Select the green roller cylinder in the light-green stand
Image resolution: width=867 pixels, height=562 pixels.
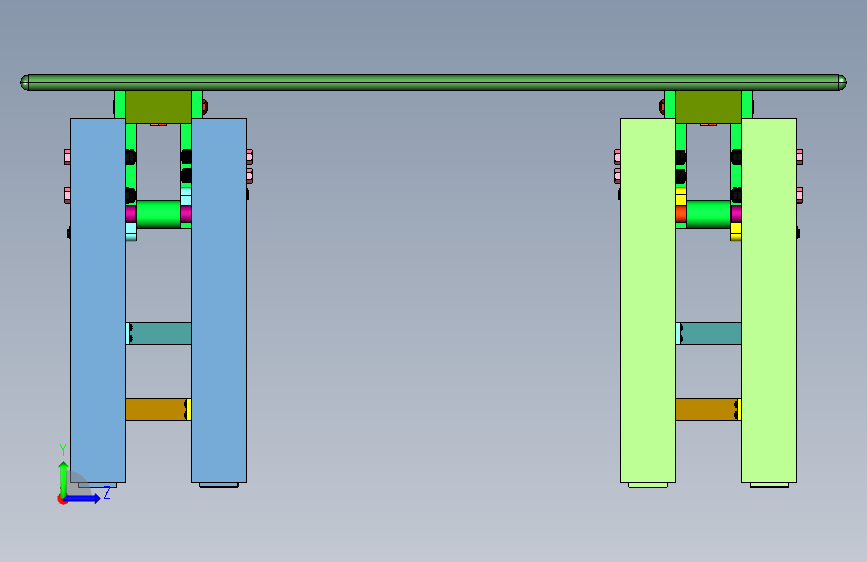708,214
